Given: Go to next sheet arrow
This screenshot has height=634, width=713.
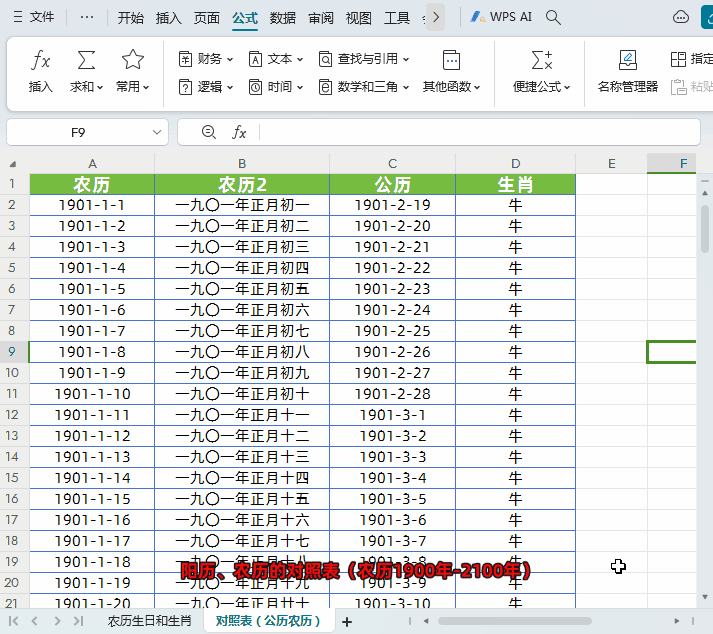Looking at the screenshot, I should click(x=57, y=621).
